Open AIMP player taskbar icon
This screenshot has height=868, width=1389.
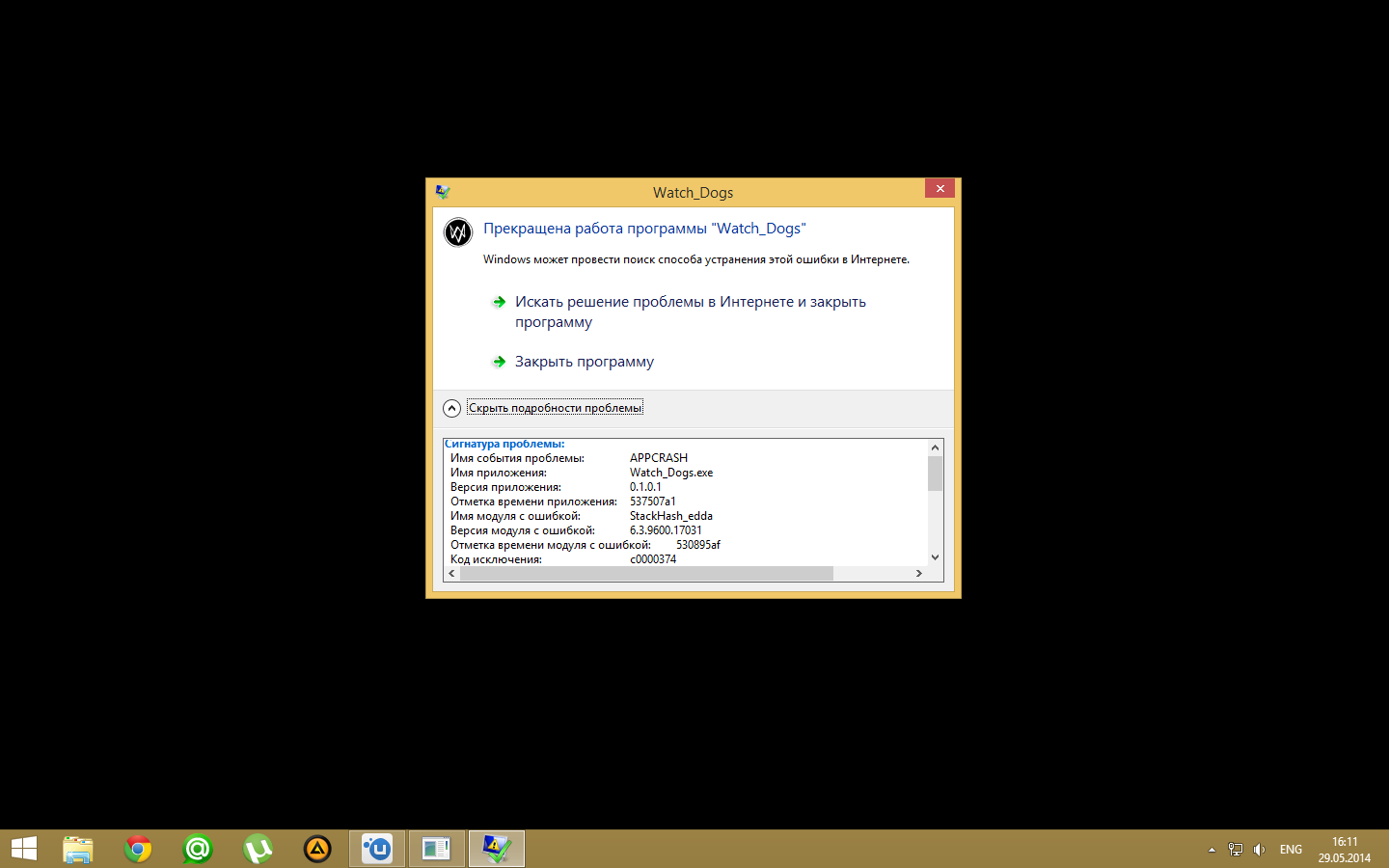tap(317, 849)
